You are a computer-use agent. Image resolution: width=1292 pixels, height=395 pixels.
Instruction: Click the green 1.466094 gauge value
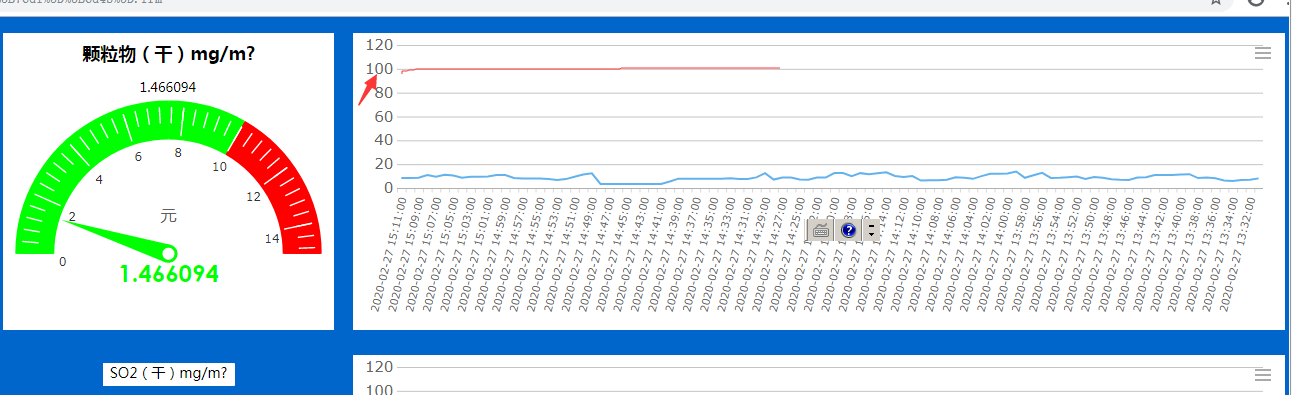pos(168,274)
